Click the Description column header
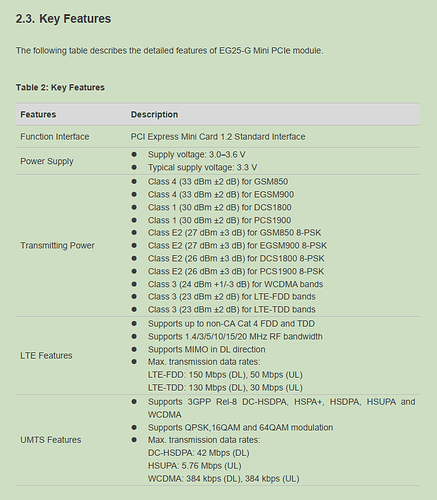437x500 pixels. click(154, 114)
